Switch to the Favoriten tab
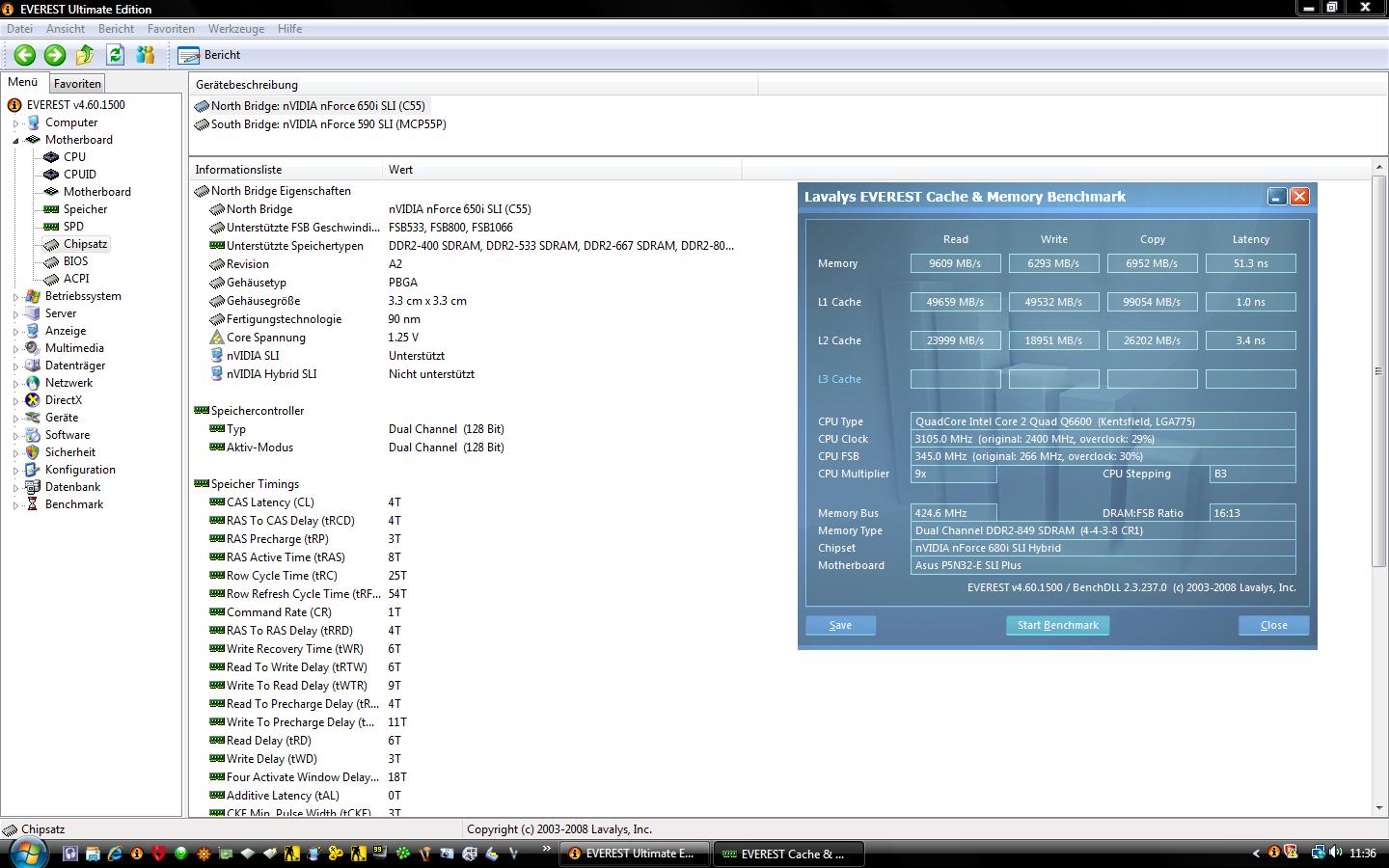The image size is (1389, 868). tap(77, 84)
